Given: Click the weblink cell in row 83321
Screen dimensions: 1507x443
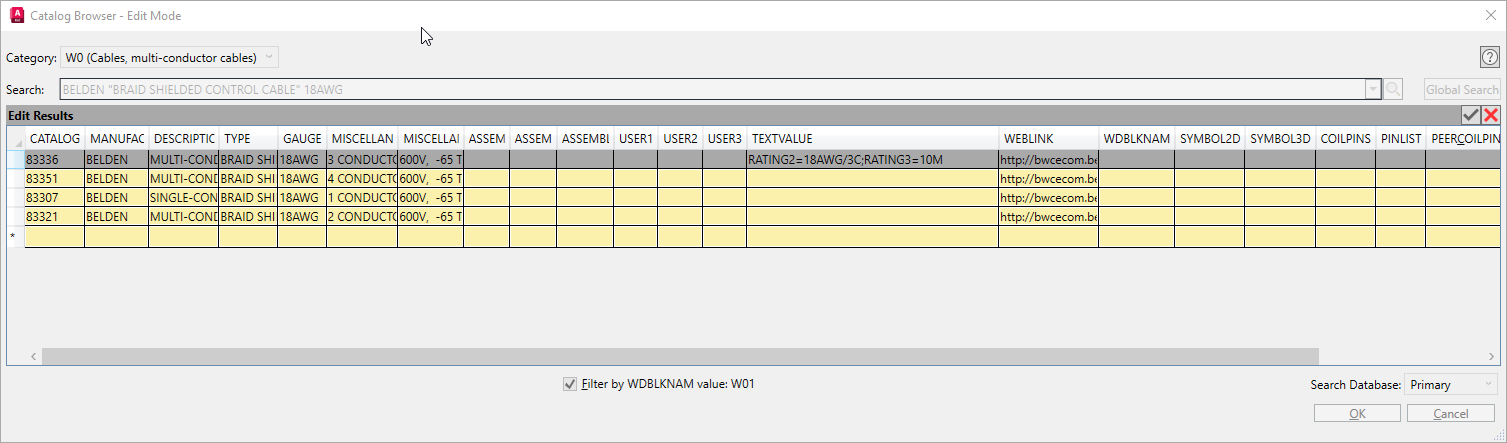Looking at the screenshot, I should click(1048, 216).
